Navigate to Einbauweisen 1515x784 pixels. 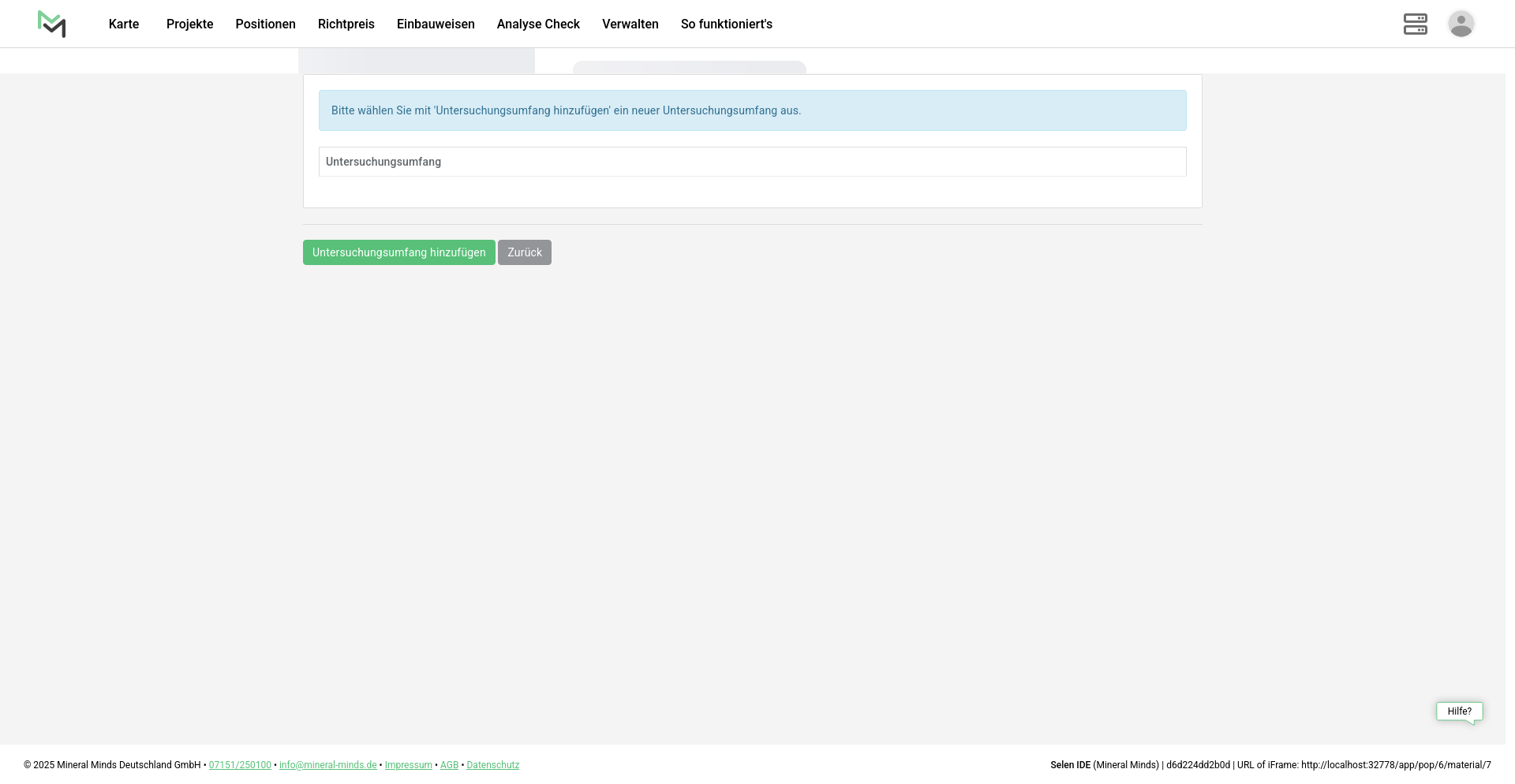(x=436, y=24)
